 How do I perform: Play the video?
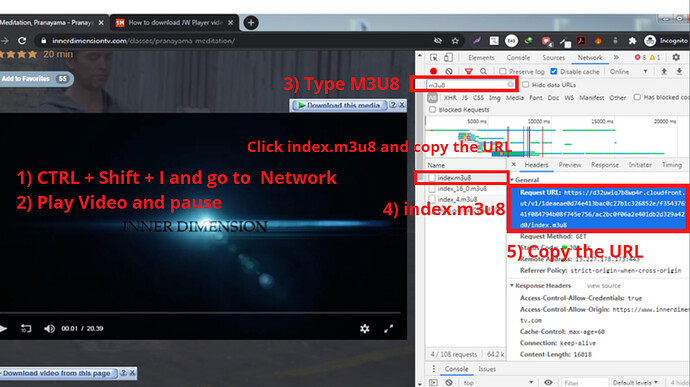coord(3,328)
